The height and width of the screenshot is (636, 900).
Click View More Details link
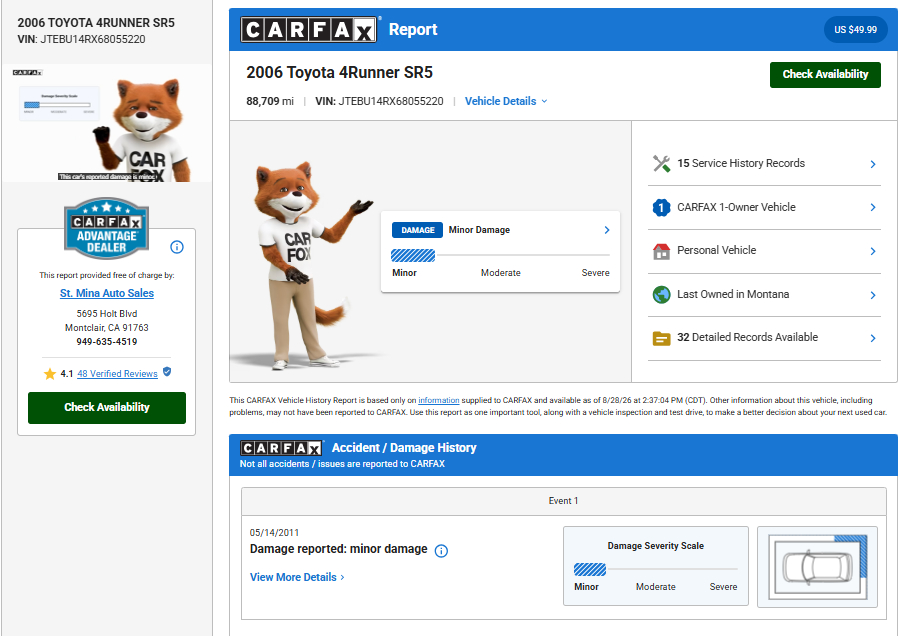click(x=297, y=577)
